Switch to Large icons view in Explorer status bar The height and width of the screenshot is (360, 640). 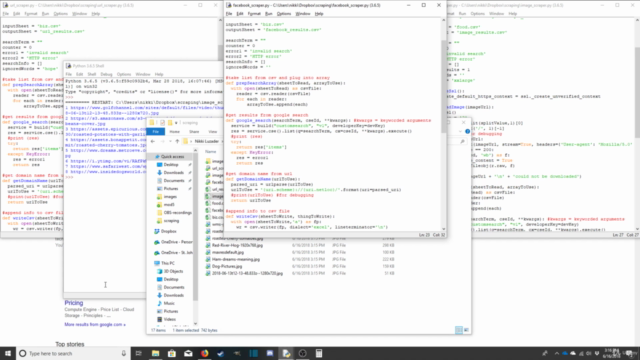(466, 330)
